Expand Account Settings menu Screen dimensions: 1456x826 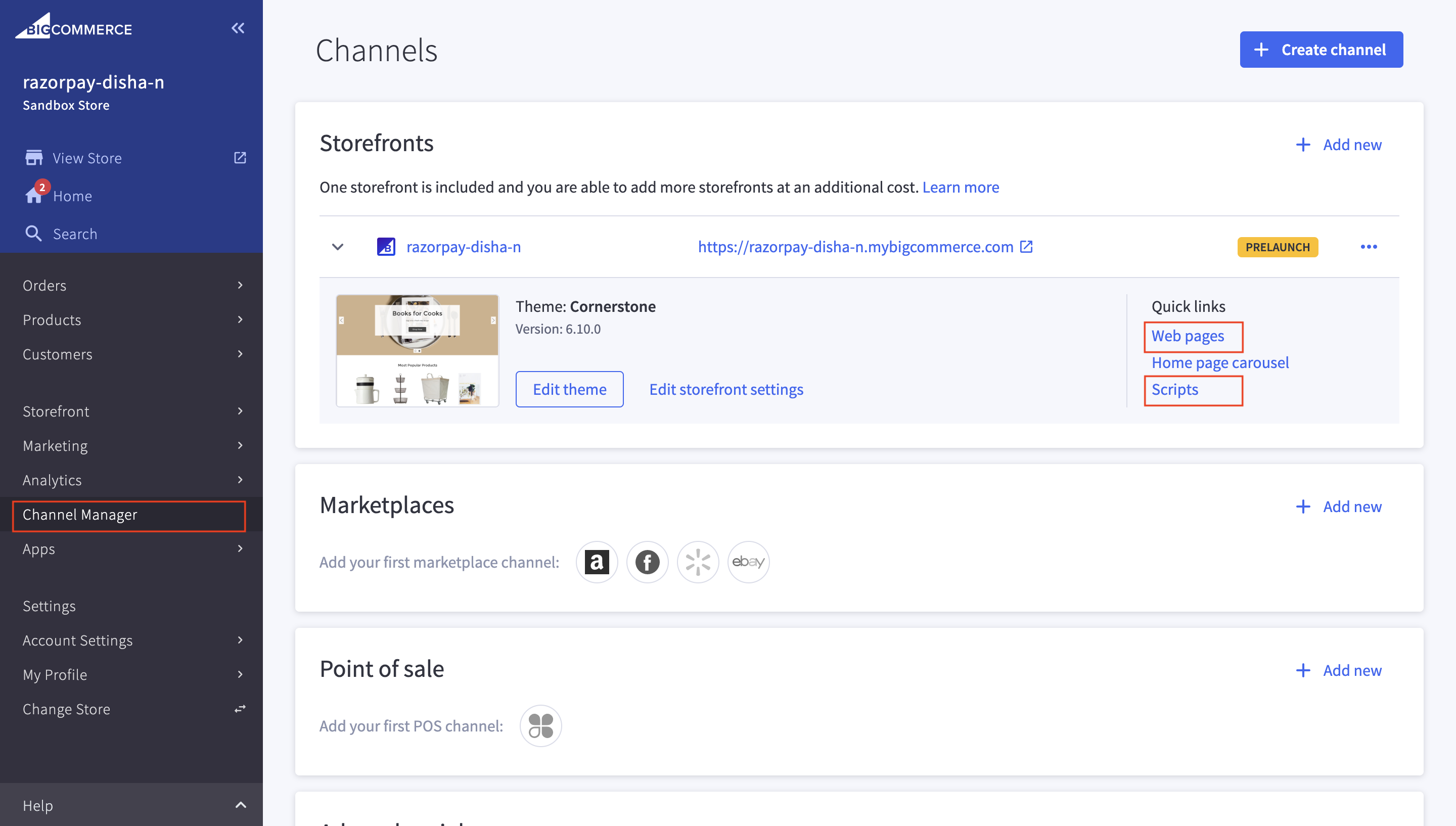(131, 640)
